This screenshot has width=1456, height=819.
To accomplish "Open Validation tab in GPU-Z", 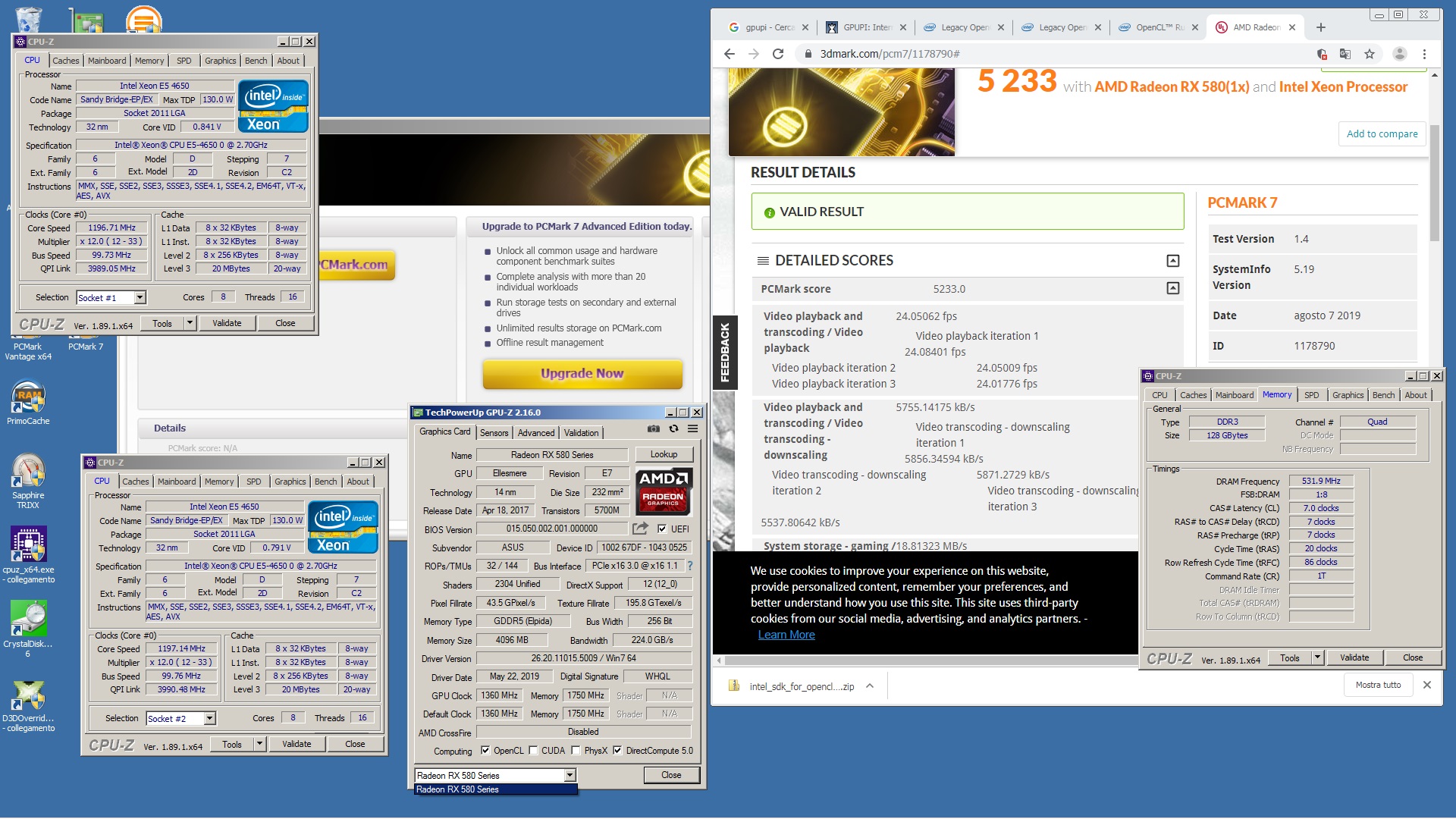I will [x=582, y=433].
